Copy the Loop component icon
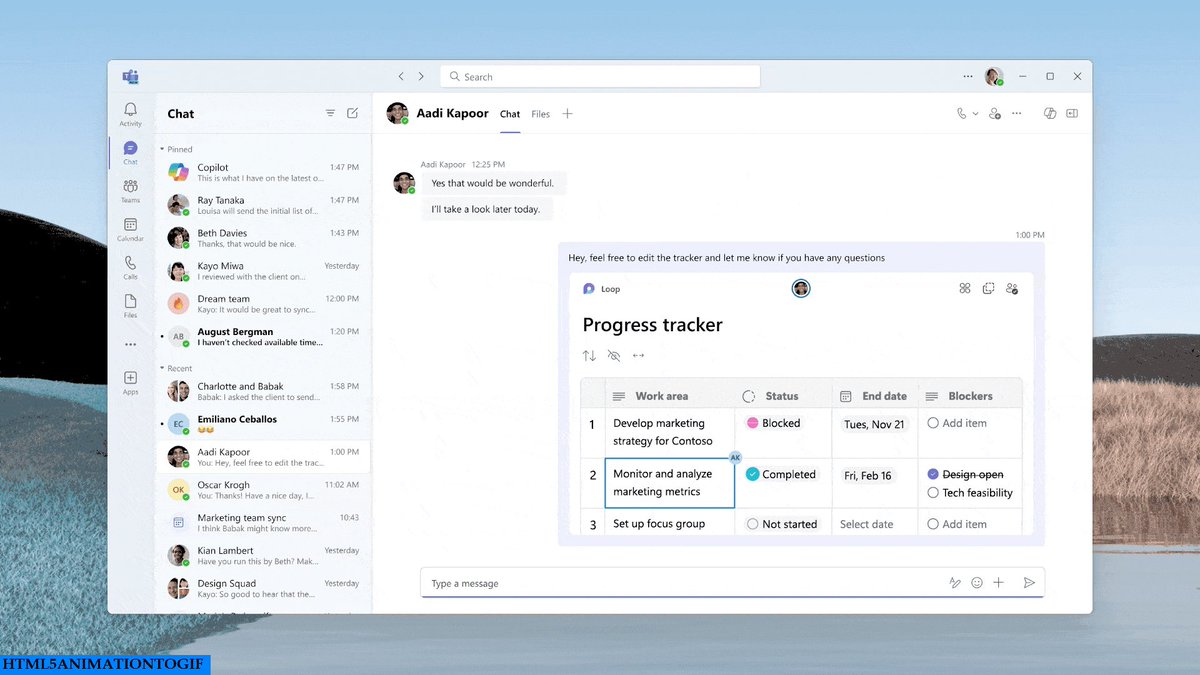Image resolution: width=1200 pixels, height=675 pixels. click(x=988, y=288)
